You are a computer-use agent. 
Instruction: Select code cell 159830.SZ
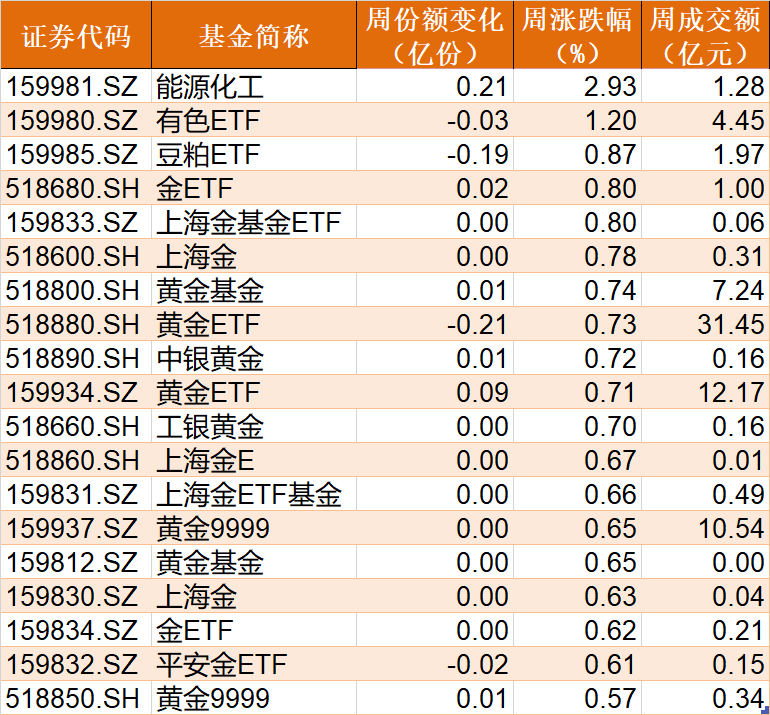[x=76, y=596]
